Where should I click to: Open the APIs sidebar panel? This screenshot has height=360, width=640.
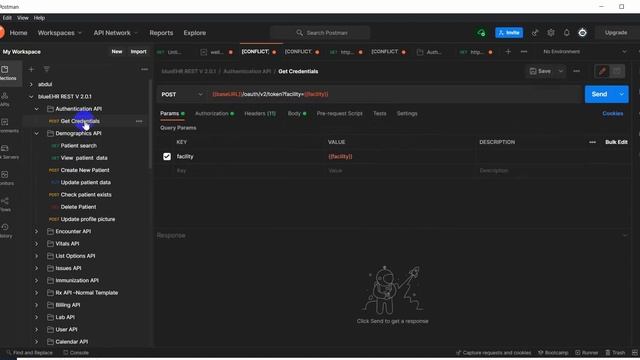[5, 99]
